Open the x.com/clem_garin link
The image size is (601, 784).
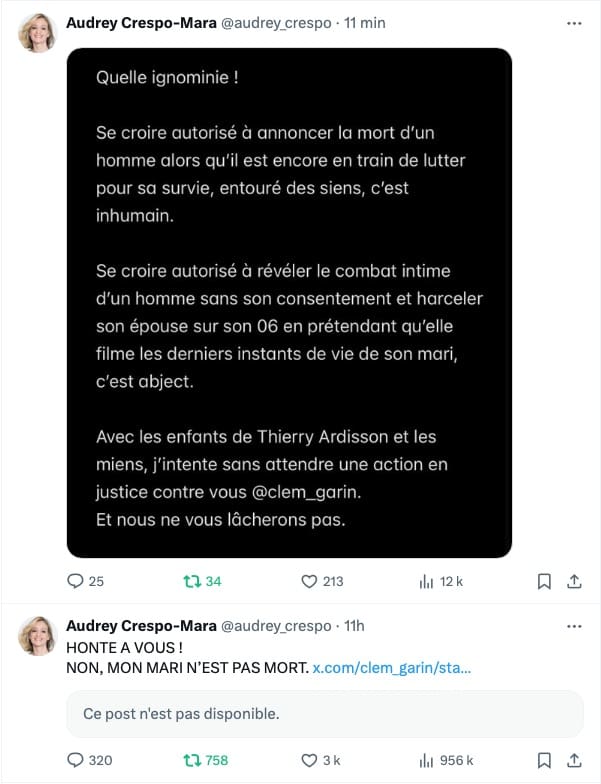click(x=391, y=667)
